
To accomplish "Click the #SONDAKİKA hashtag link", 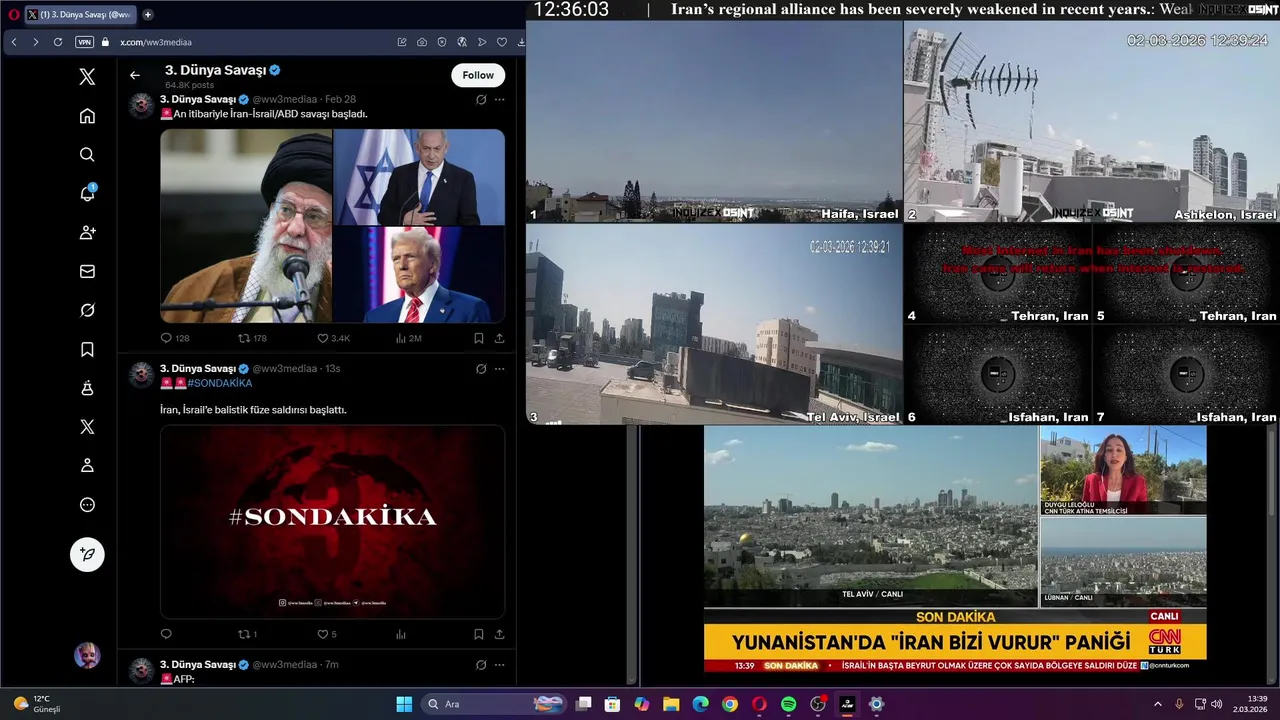I will point(219,383).
